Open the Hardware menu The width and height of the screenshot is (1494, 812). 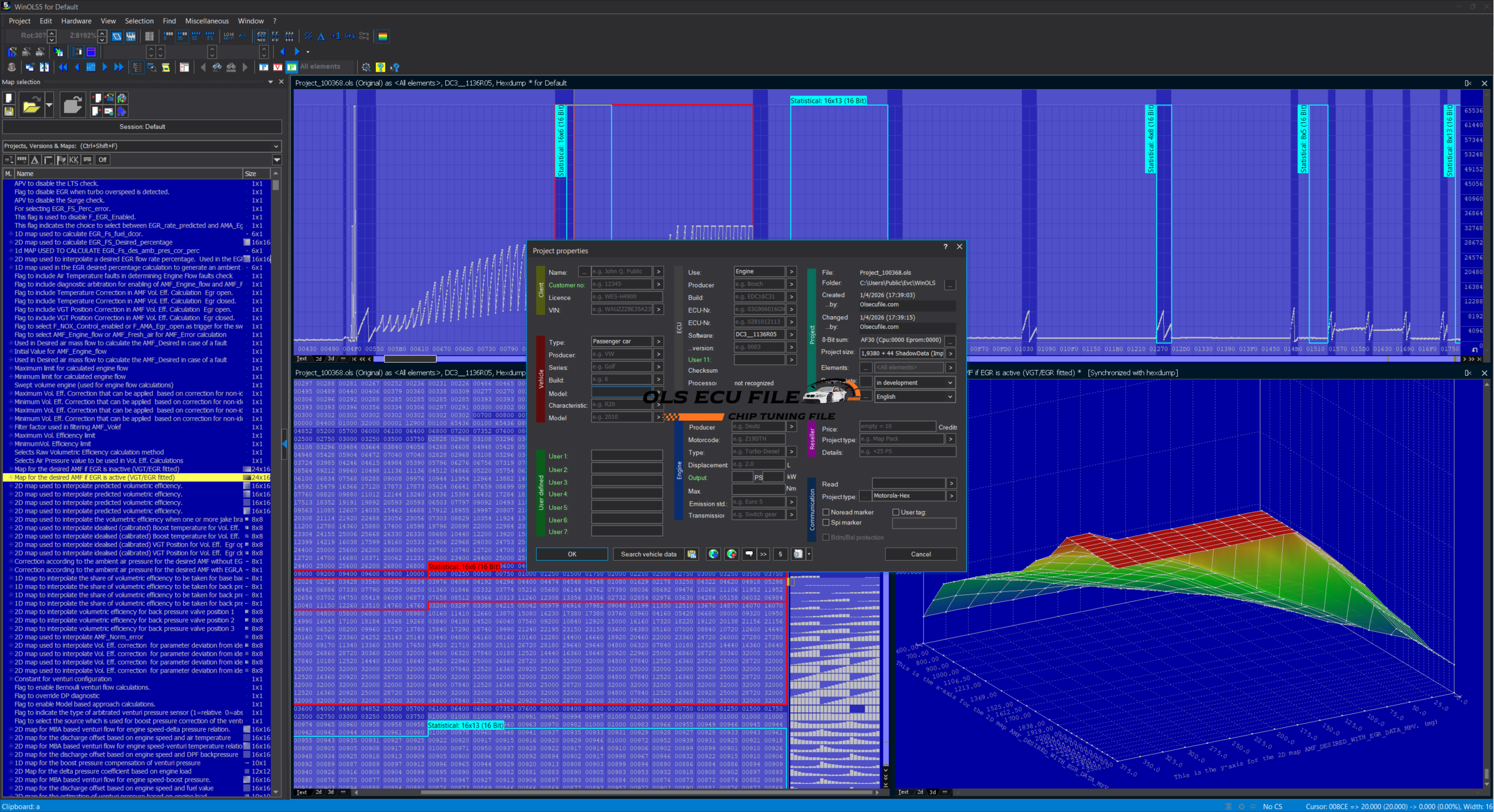(x=76, y=21)
